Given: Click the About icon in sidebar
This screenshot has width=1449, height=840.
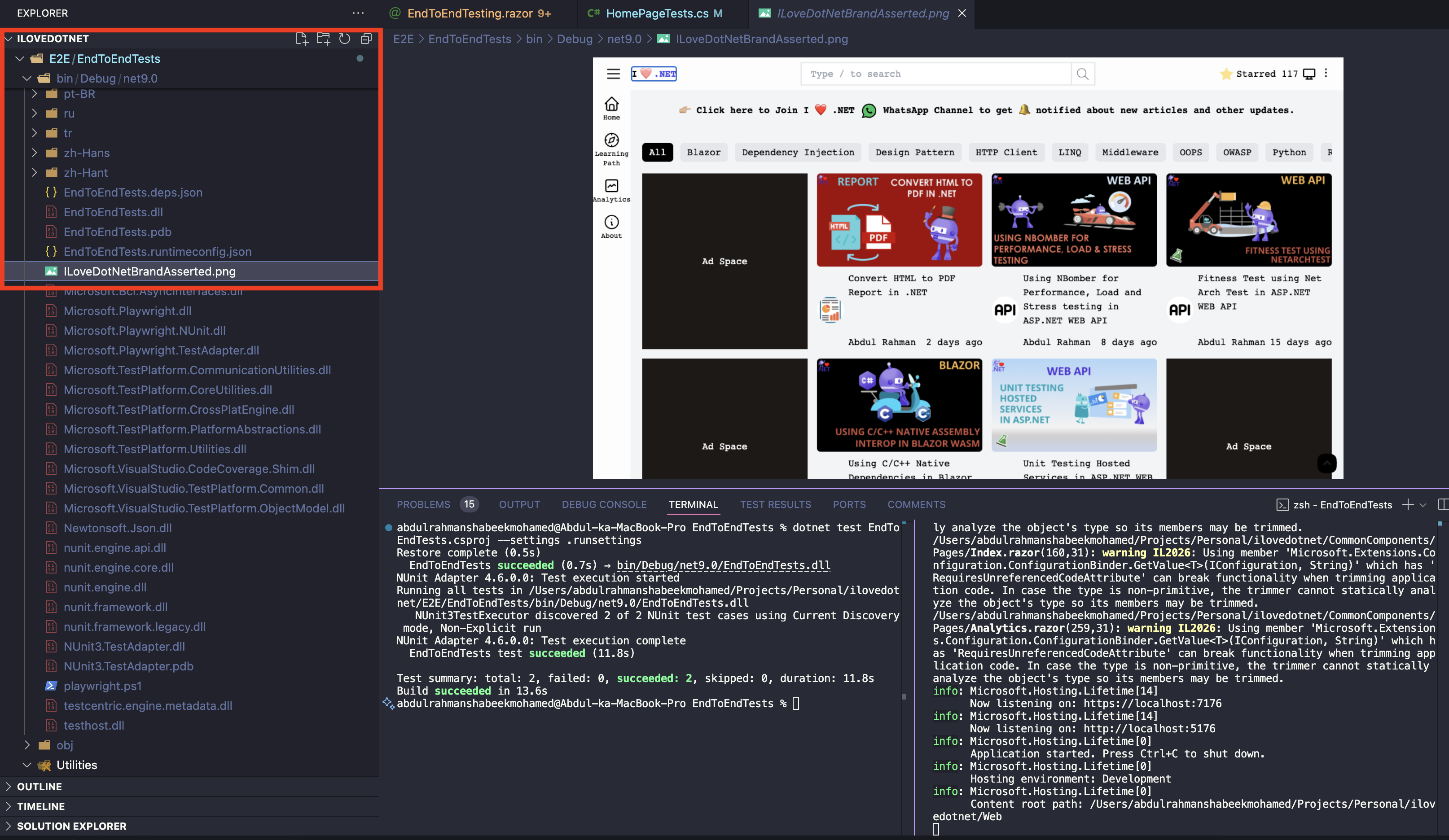Looking at the screenshot, I should click(611, 222).
